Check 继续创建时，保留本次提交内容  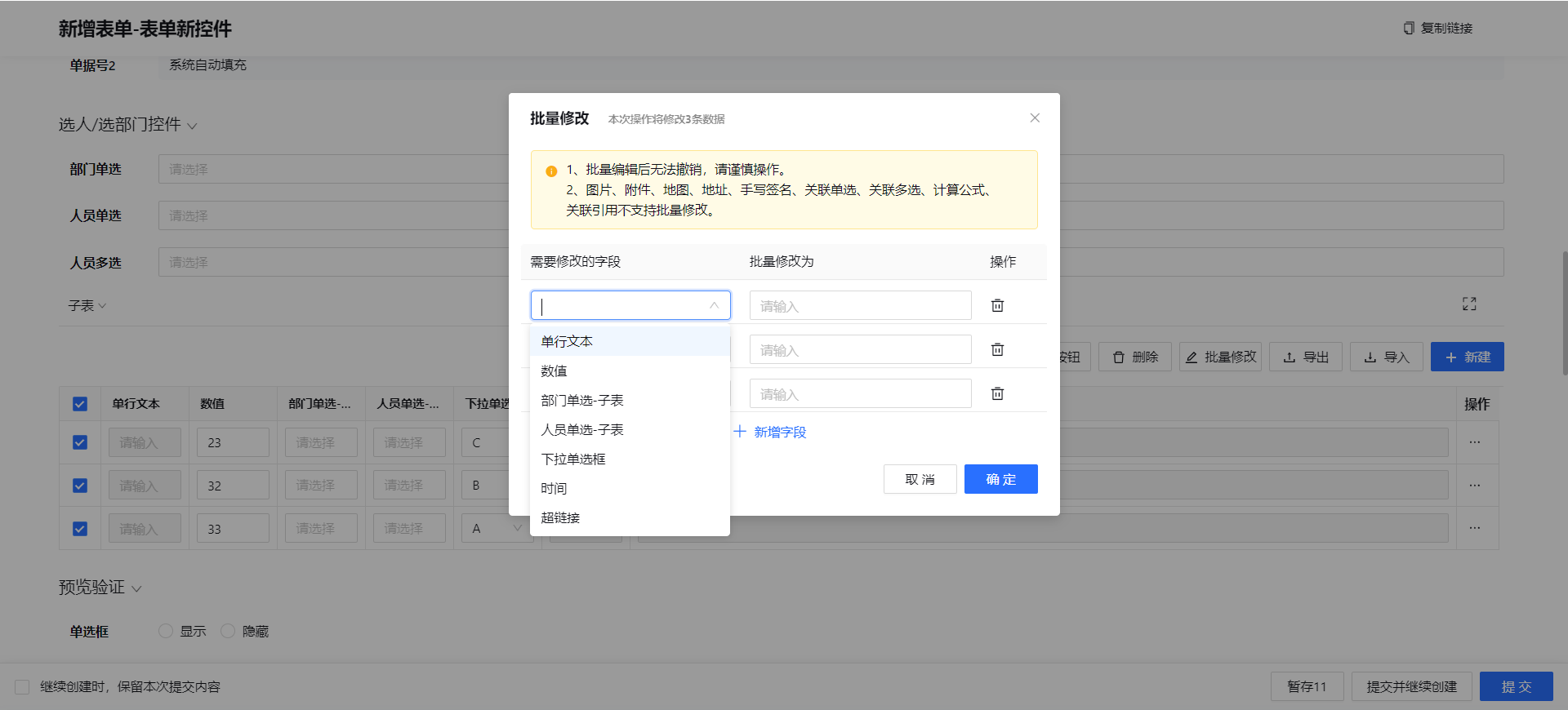click(22, 687)
